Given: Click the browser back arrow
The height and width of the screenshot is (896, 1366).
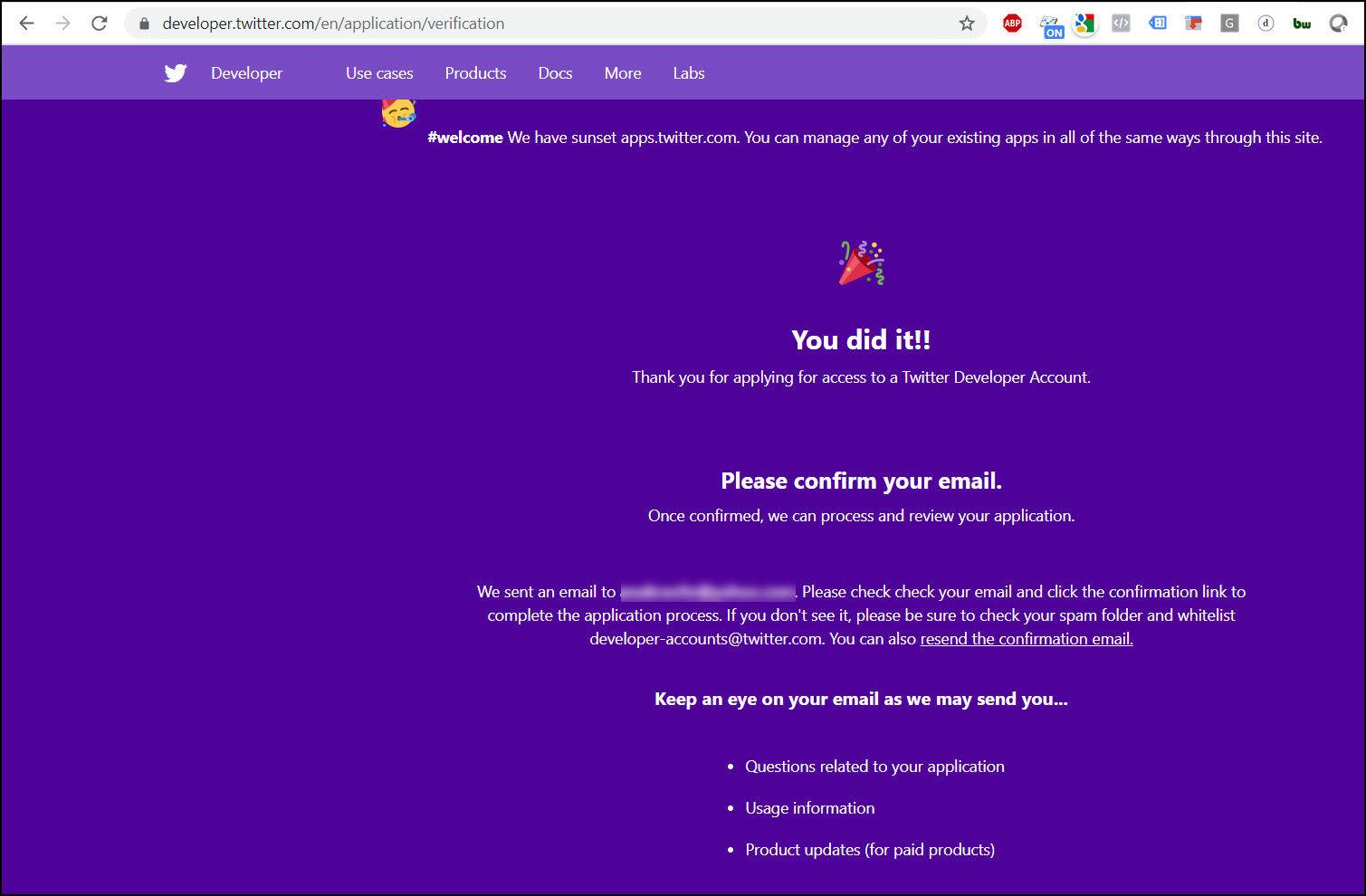Looking at the screenshot, I should click(27, 24).
